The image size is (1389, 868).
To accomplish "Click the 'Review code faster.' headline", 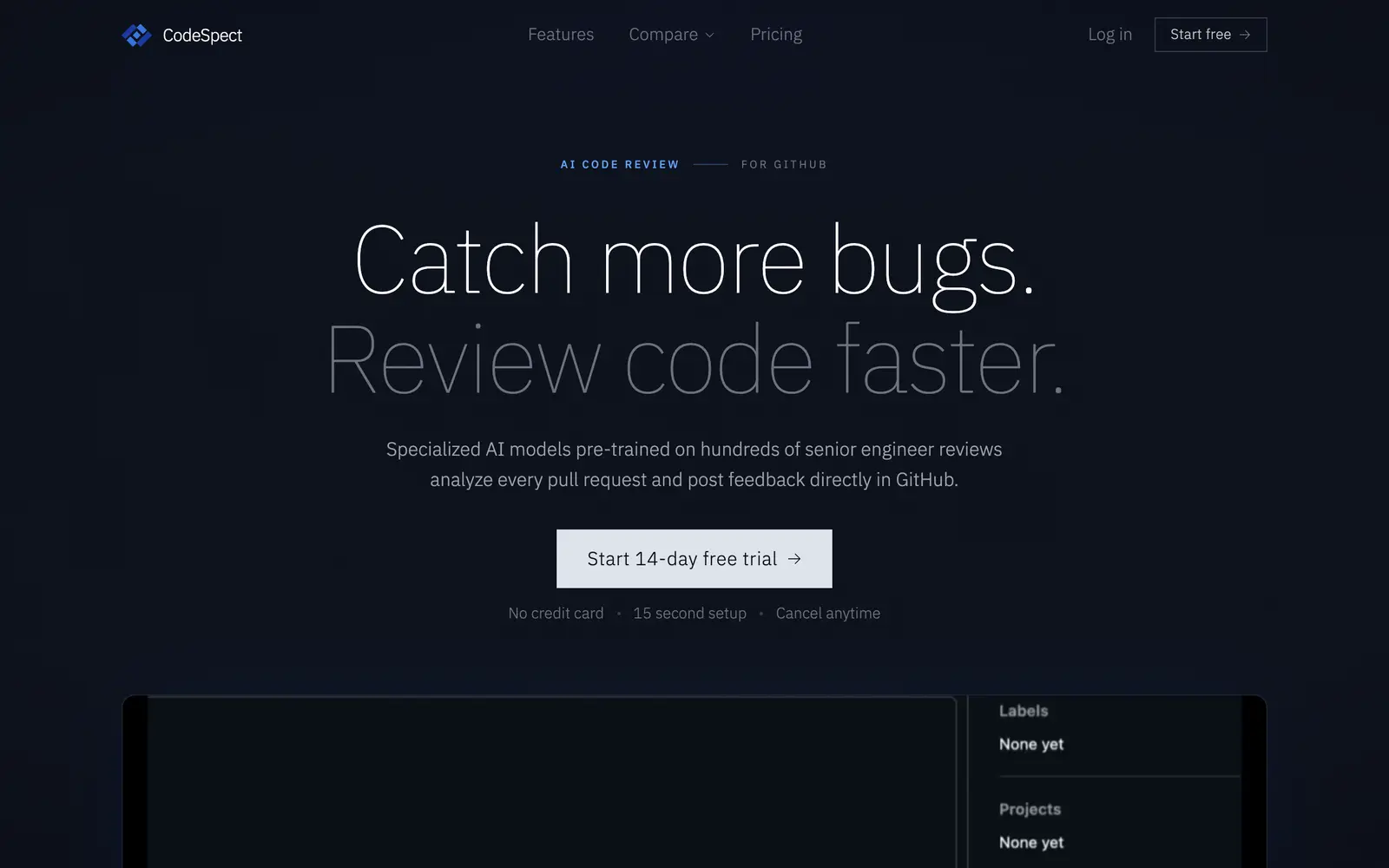I will point(694,360).
